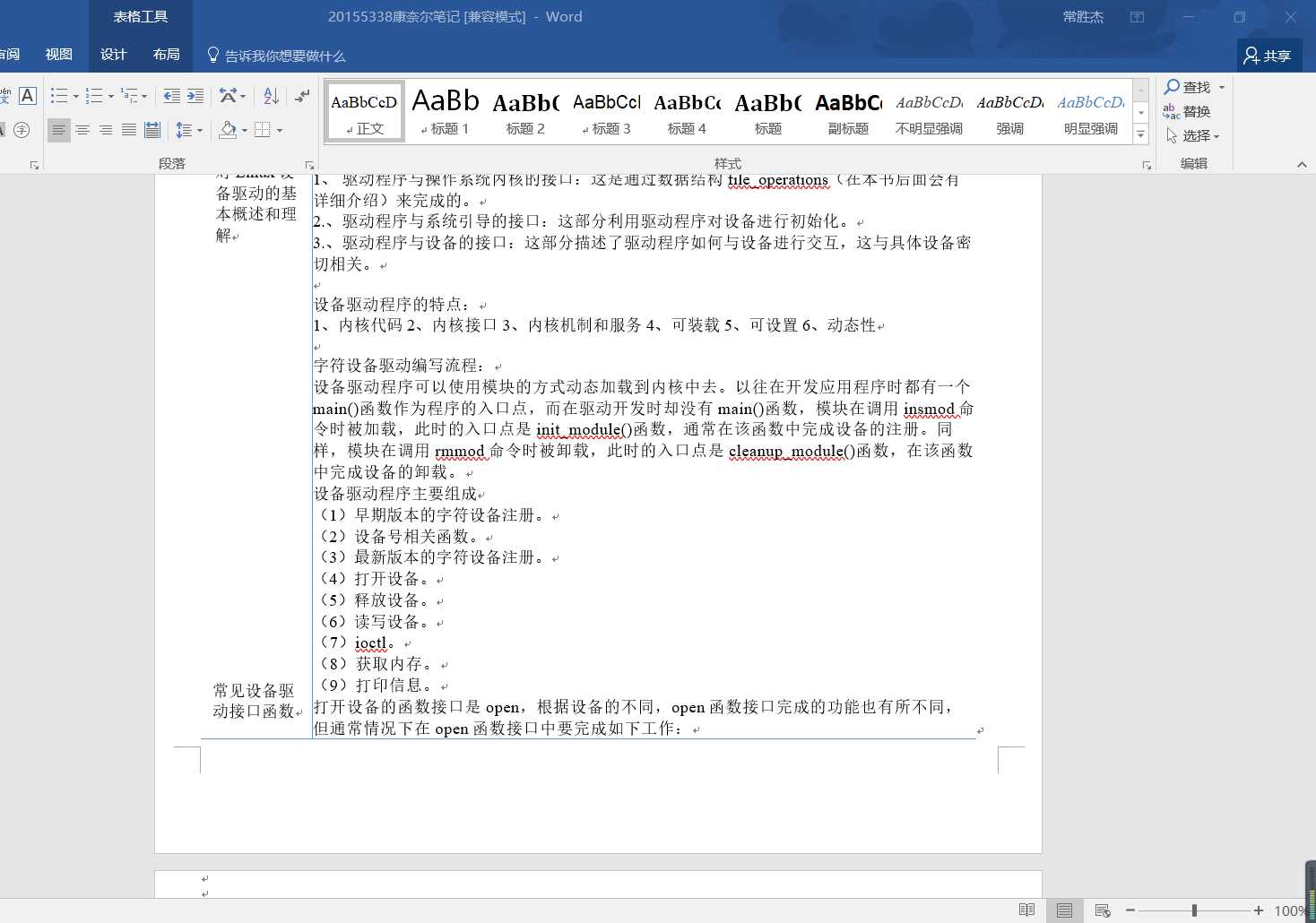Open the Find dropdown arrow
The width and height of the screenshot is (1316, 923).
(x=1222, y=88)
